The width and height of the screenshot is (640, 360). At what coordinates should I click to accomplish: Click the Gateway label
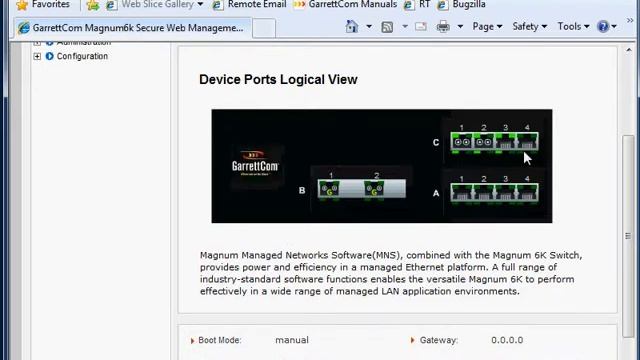pos(439,340)
